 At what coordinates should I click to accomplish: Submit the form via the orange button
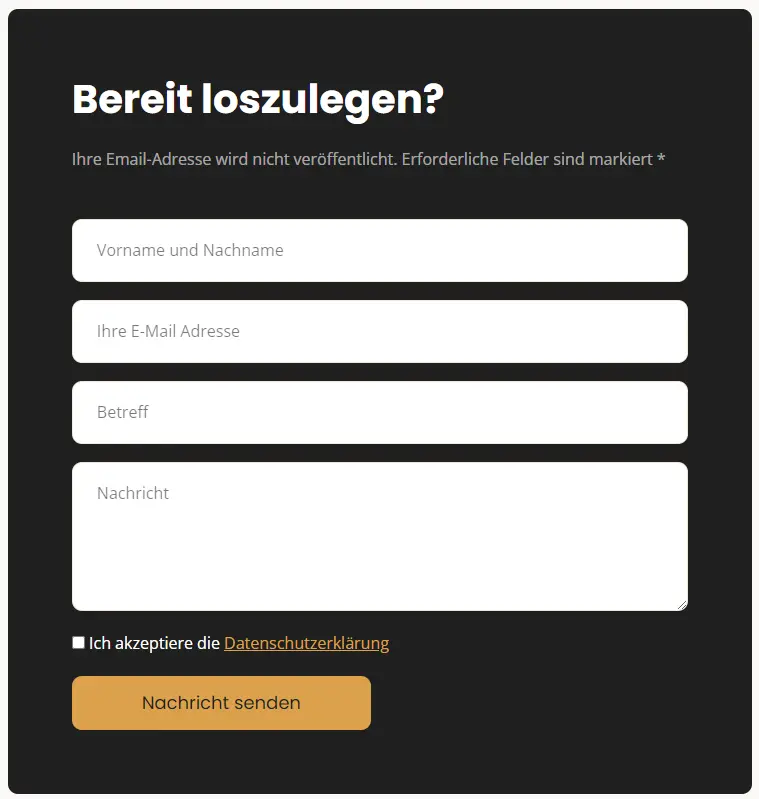[x=221, y=703]
